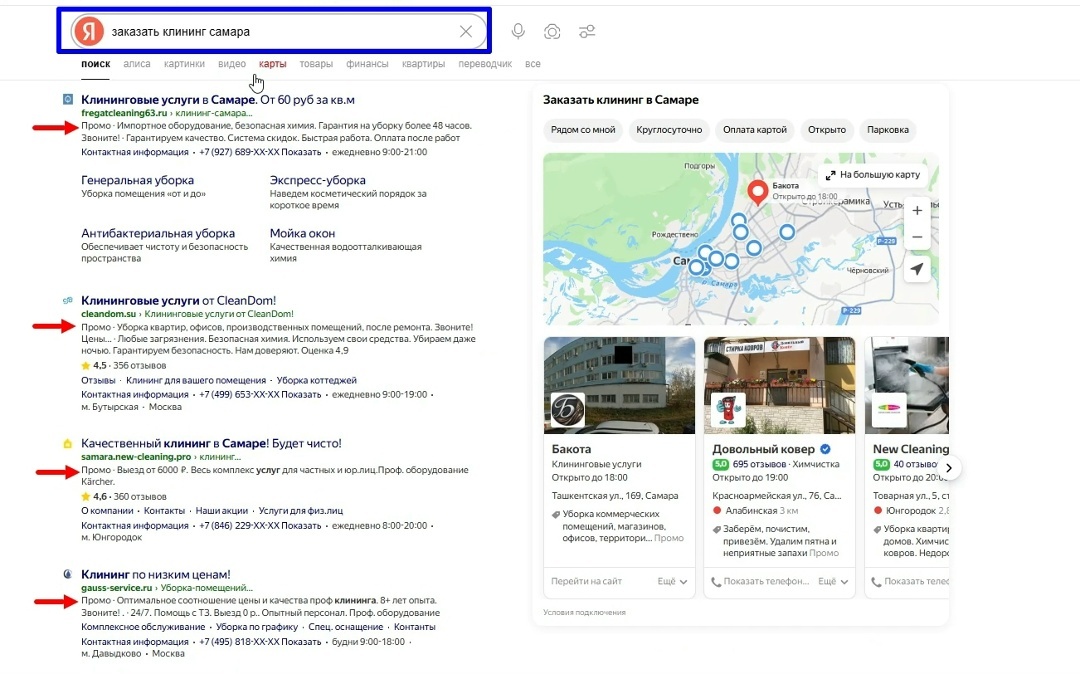This screenshot has width=1080, height=674.
Task: Click the verified checkmark next to Довольный ковер
Action: [825, 449]
